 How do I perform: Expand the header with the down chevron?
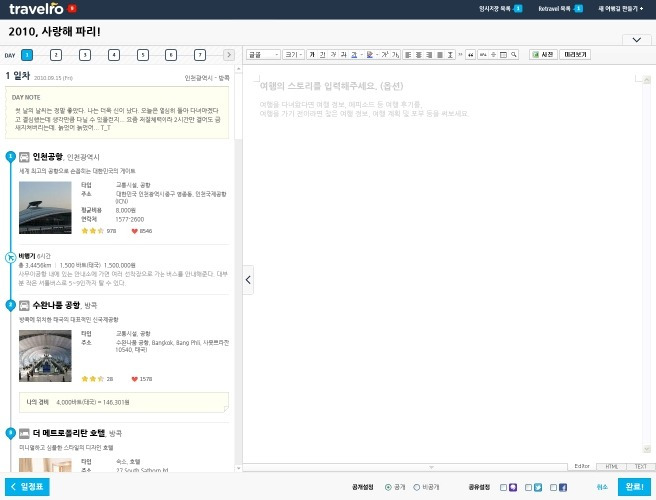pyautogui.click(x=637, y=40)
